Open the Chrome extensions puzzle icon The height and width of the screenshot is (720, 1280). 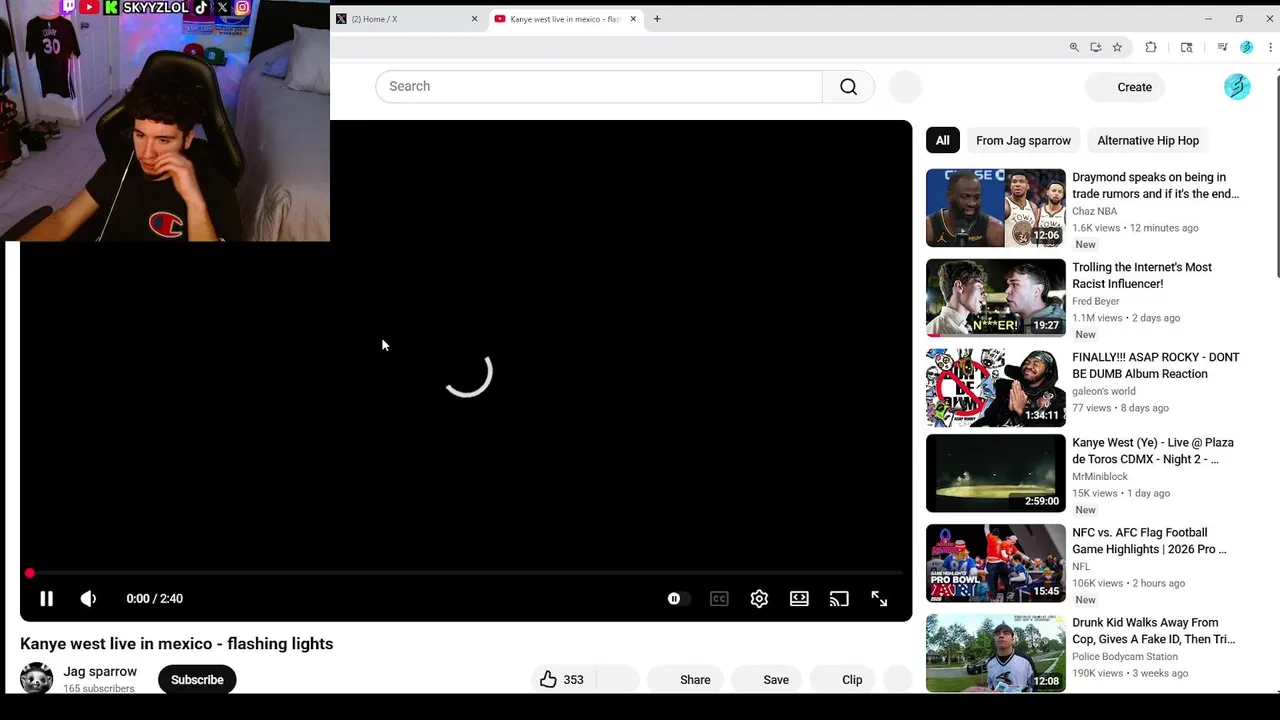pos(1151,47)
